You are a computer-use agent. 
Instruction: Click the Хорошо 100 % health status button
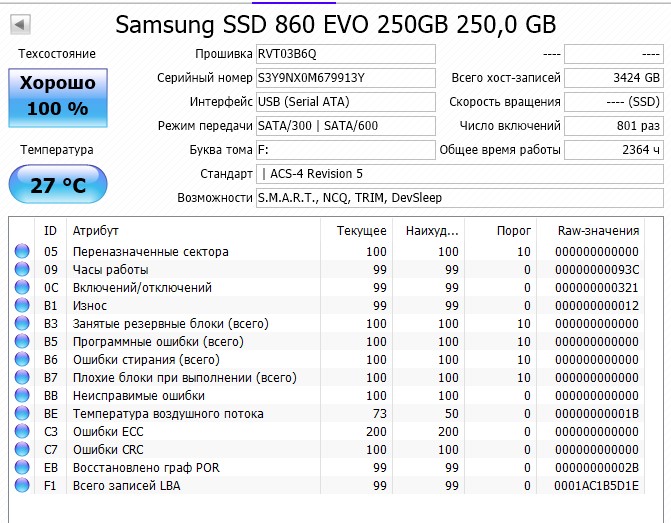pyautogui.click(x=58, y=98)
